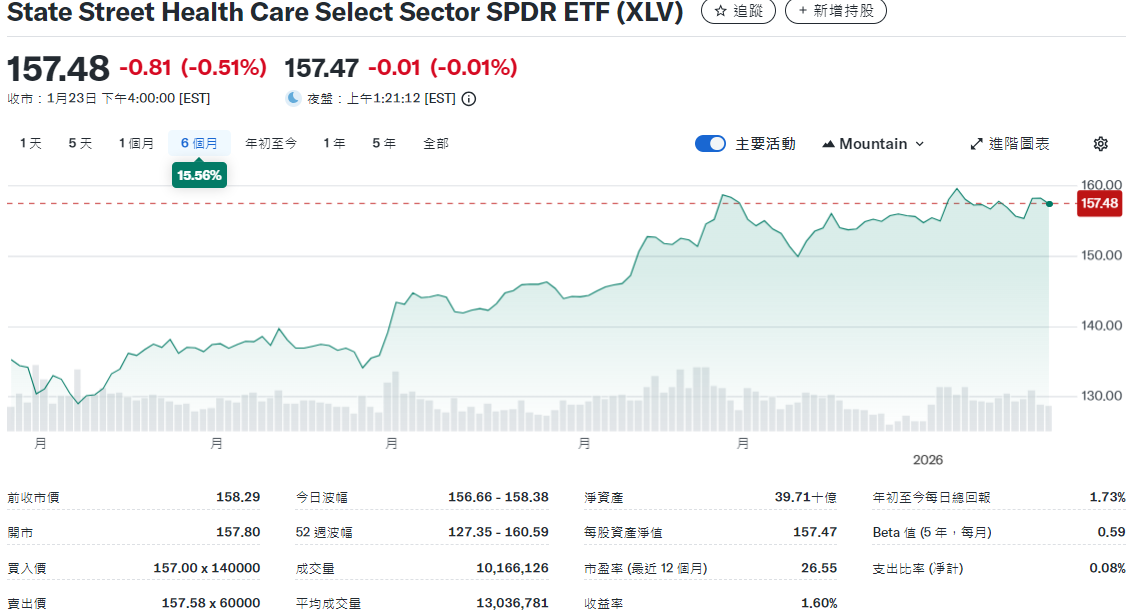Image resolution: width=1141 pixels, height=615 pixels.
Task: Switch to the 1天 time range tab
Action: coord(31,143)
